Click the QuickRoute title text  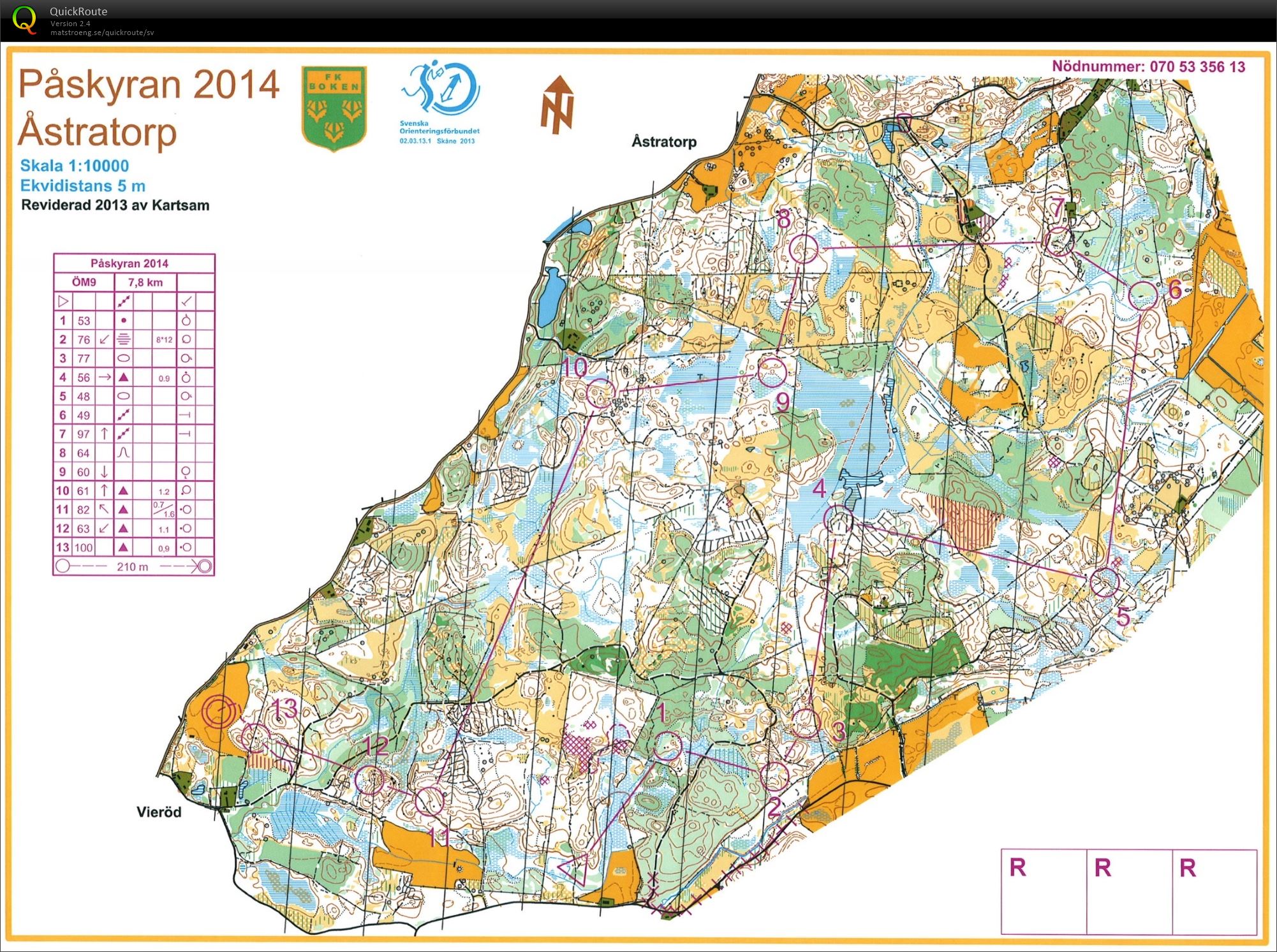78,11
